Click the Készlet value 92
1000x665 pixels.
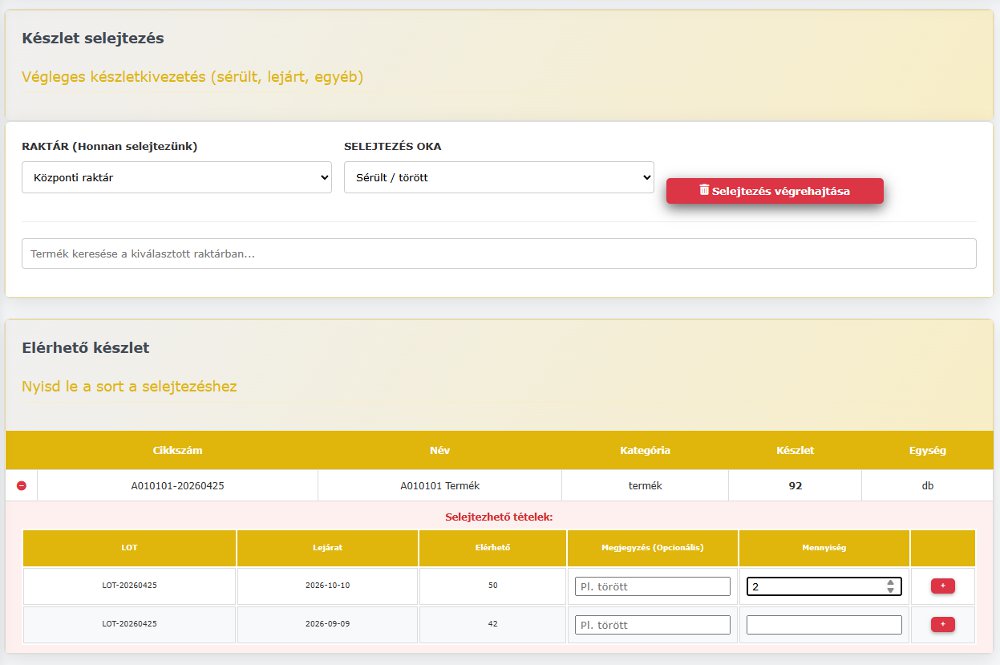(x=795, y=485)
